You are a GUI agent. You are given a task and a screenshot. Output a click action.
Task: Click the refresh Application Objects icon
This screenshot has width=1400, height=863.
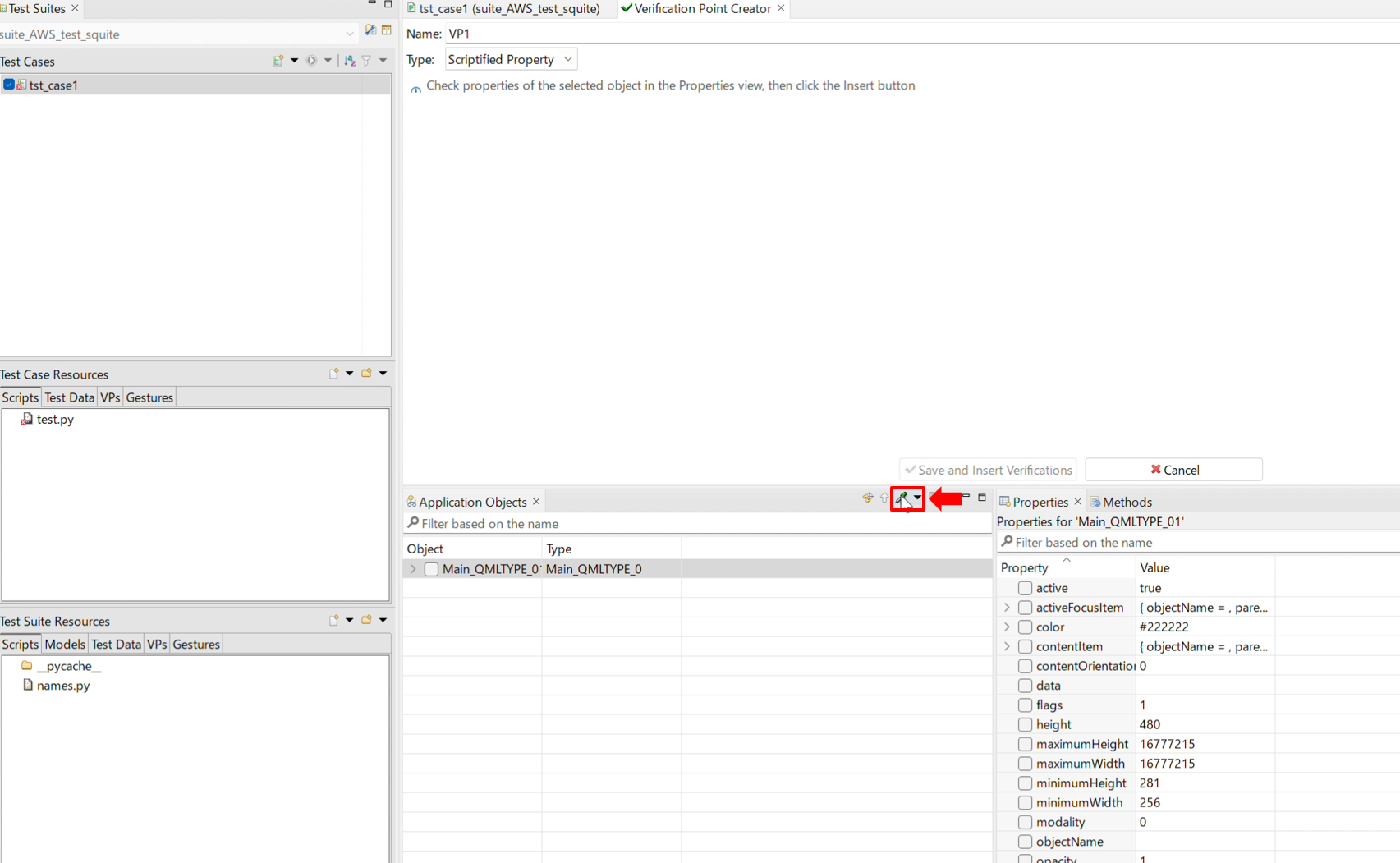click(x=867, y=498)
